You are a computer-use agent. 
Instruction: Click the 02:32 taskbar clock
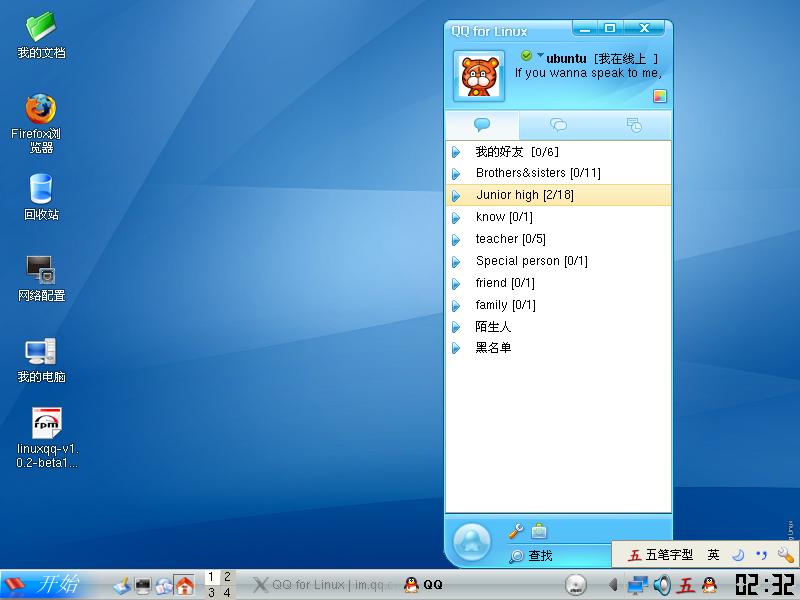[x=765, y=585]
